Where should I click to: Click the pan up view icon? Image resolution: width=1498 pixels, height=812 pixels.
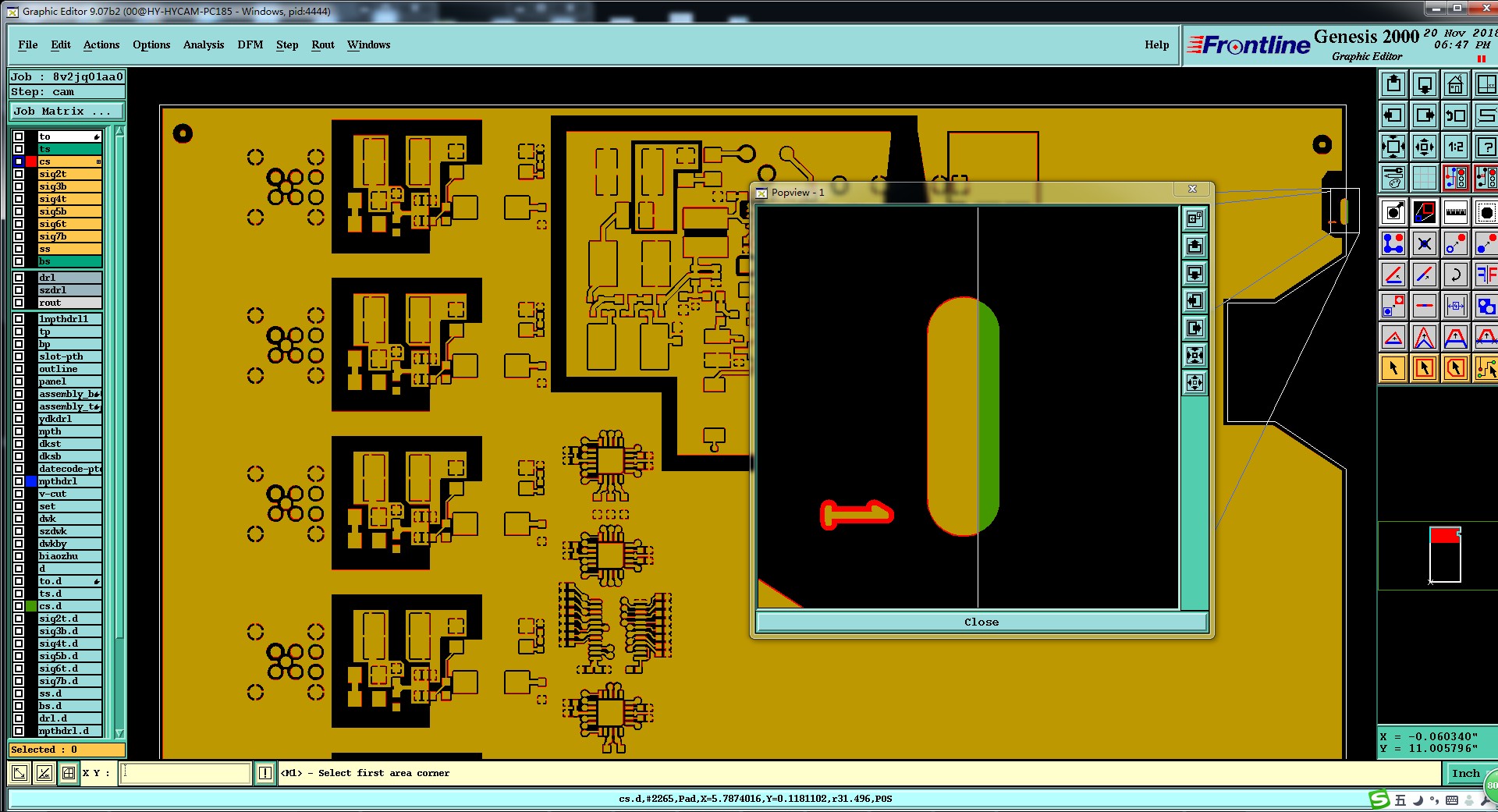(x=1393, y=83)
